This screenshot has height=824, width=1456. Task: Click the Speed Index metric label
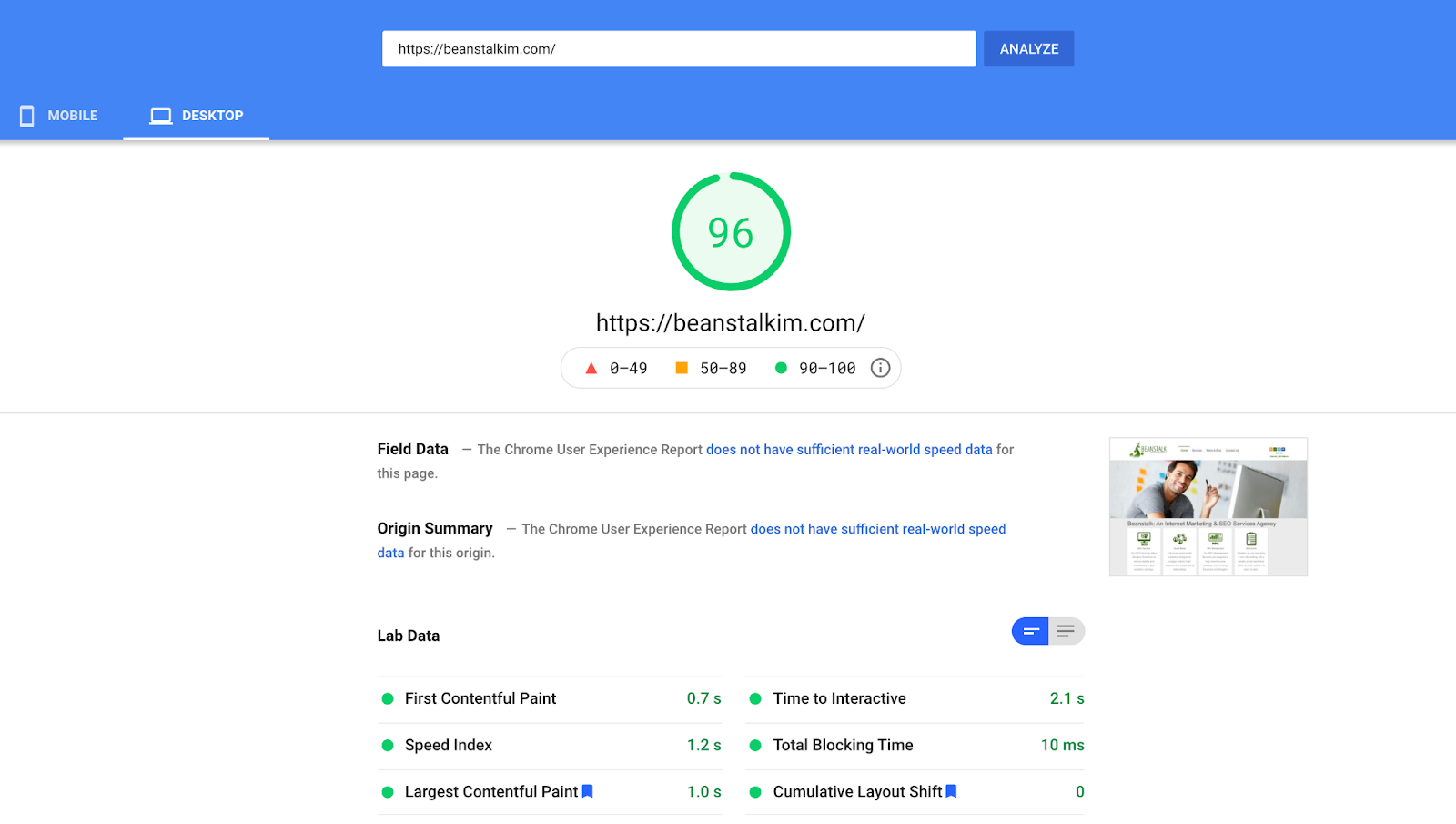pos(449,745)
